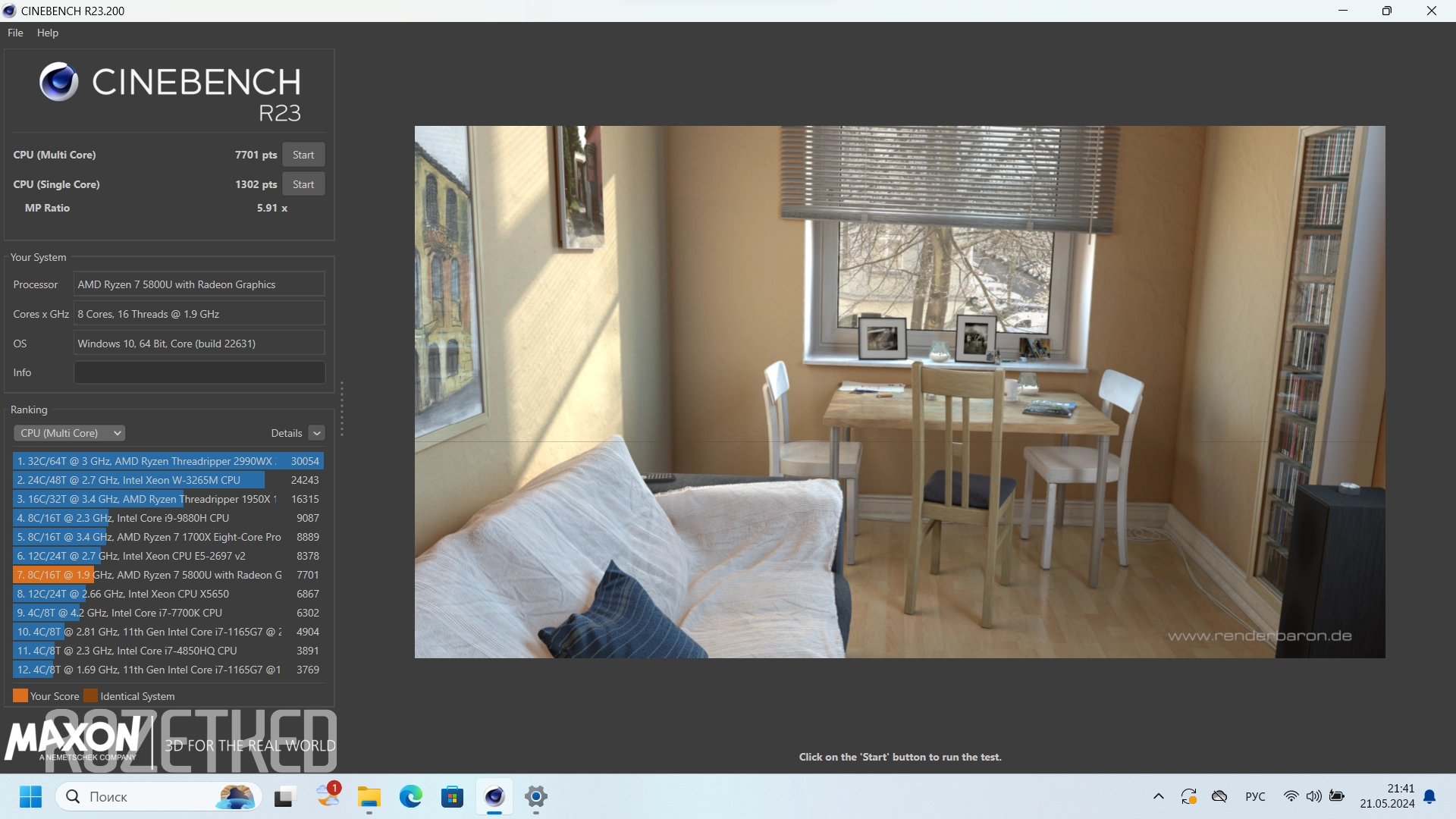Open Task View on the taskbar
Image resolution: width=1456 pixels, height=819 pixels.
tap(284, 797)
